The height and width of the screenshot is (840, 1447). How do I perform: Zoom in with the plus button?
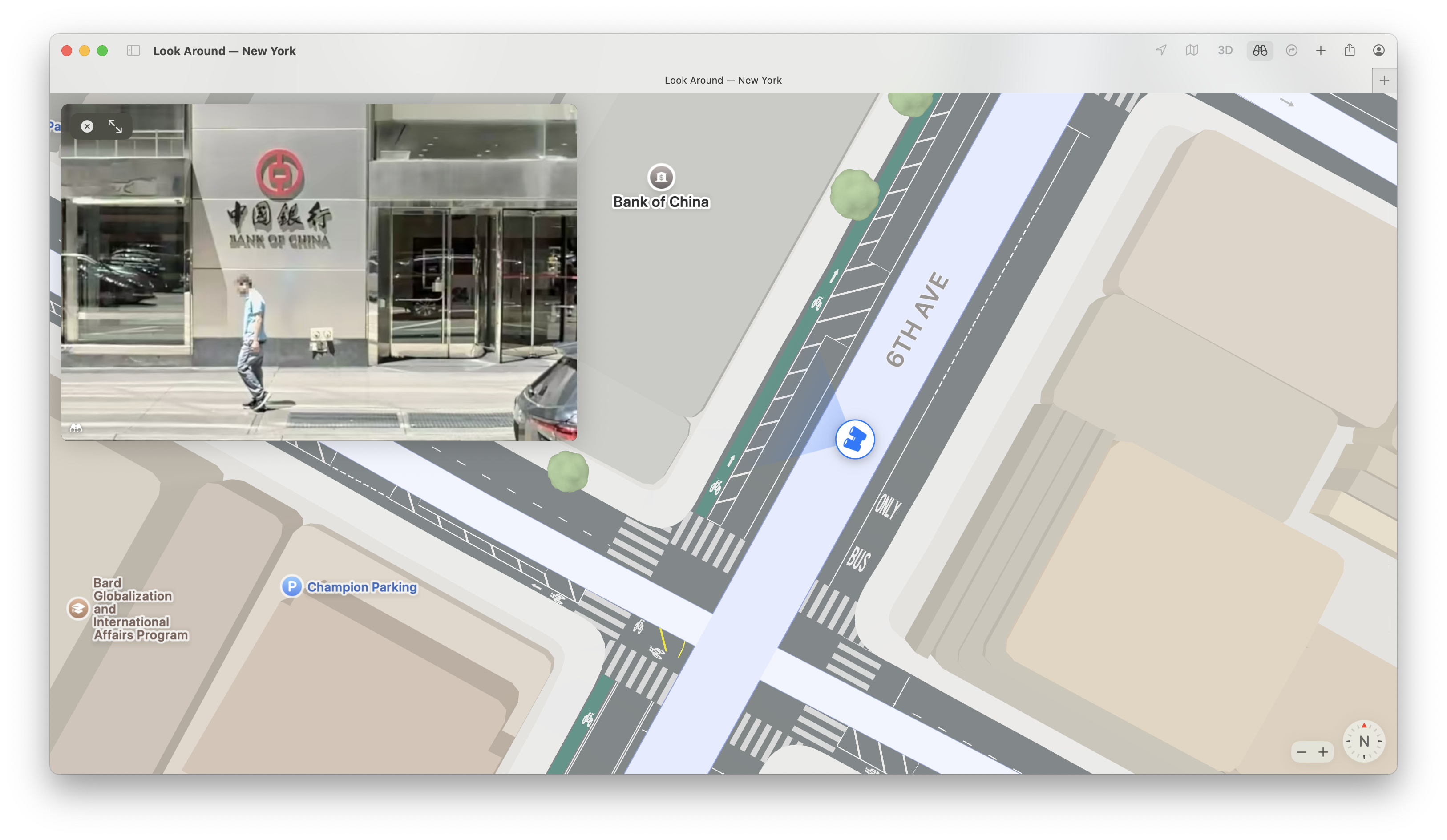click(1323, 752)
